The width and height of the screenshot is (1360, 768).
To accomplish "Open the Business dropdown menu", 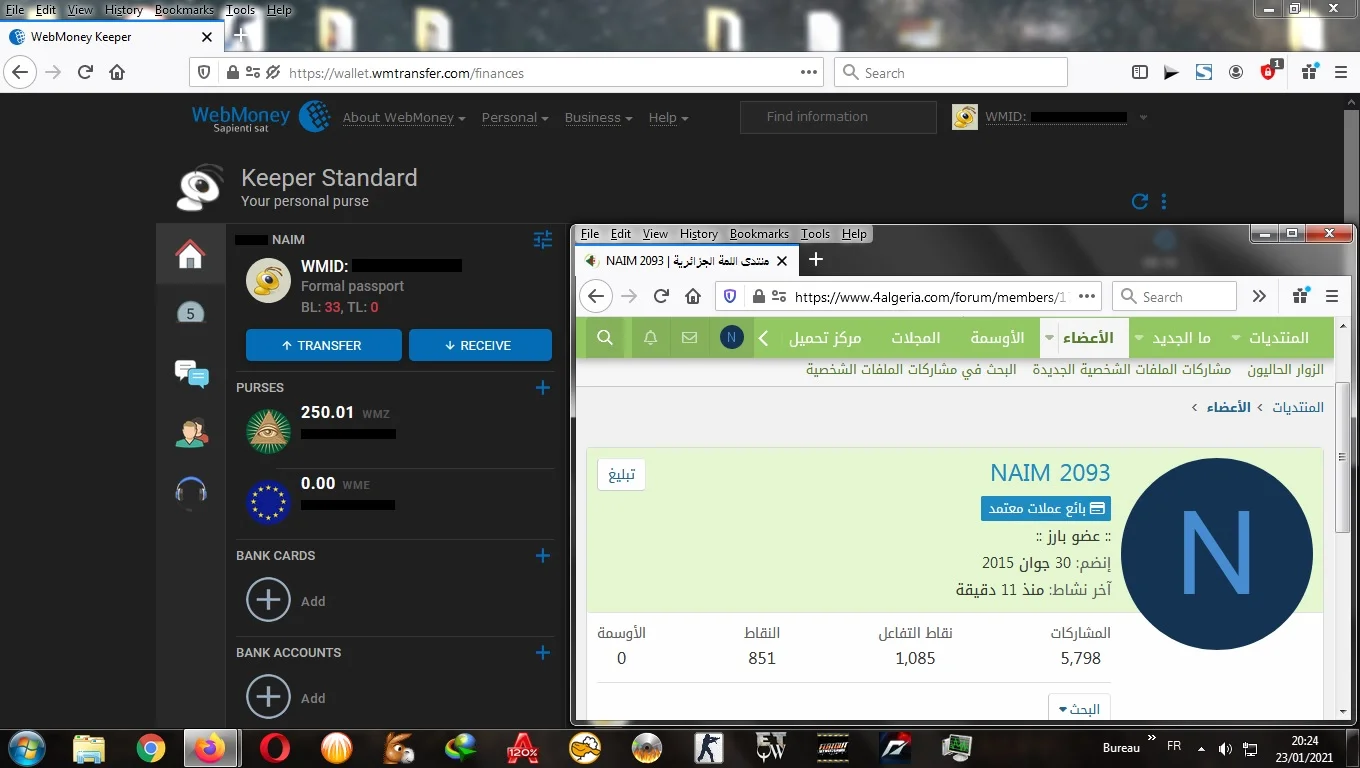I will [x=597, y=118].
